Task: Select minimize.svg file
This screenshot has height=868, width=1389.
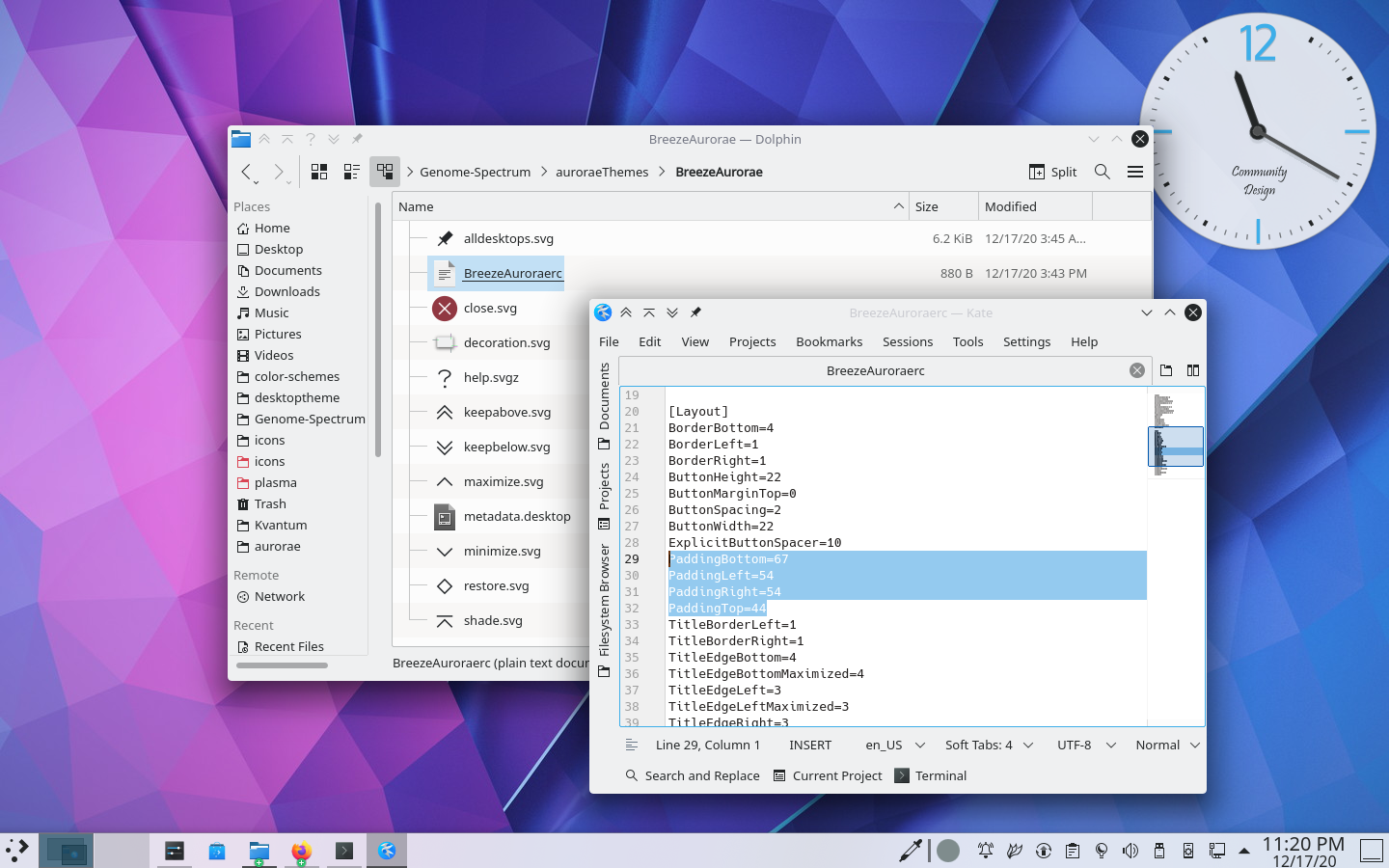Action: [502, 551]
